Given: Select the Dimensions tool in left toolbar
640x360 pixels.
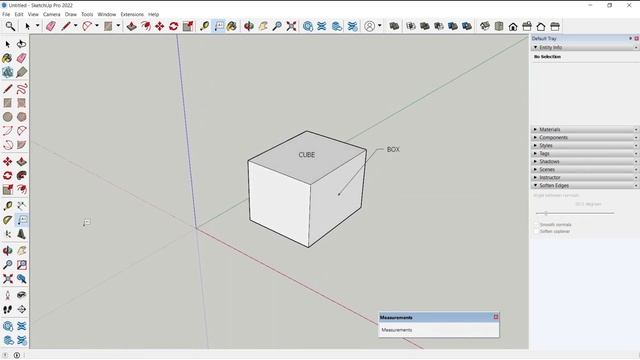Looking at the screenshot, I should tap(22, 206).
